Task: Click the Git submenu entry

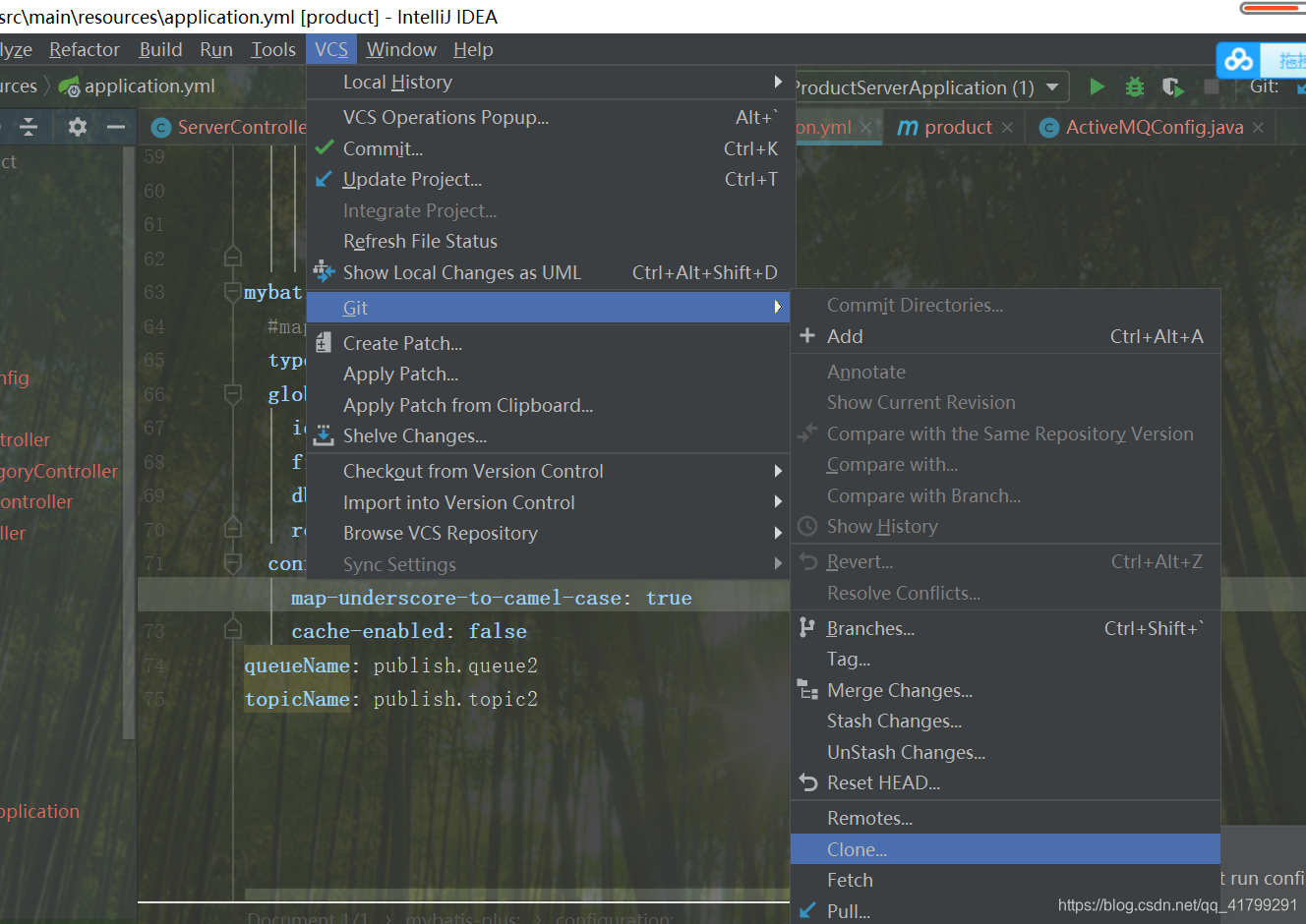Action: (x=549, y=308)
